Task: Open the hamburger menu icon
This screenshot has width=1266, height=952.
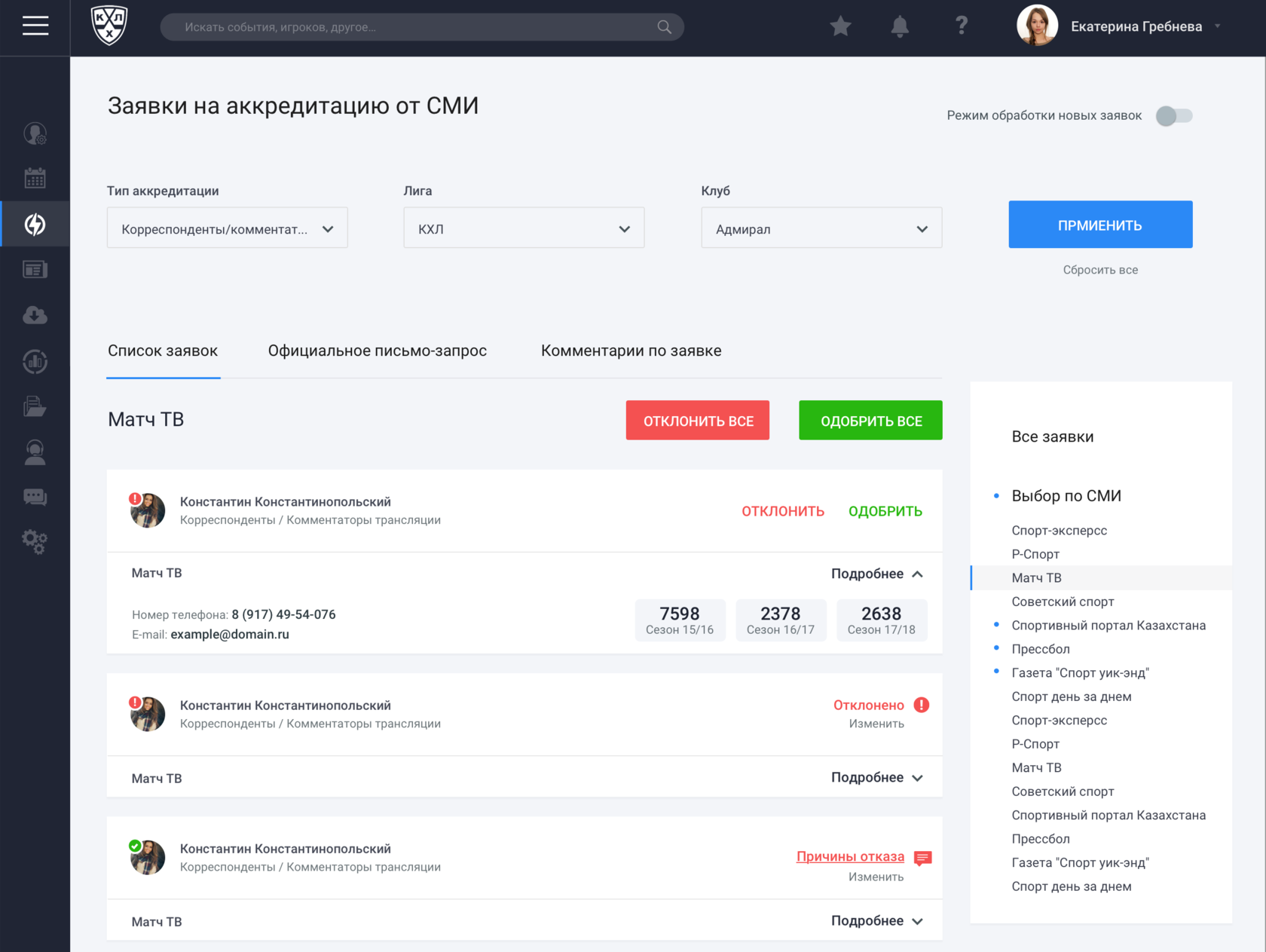Action: tap(35, 26)
